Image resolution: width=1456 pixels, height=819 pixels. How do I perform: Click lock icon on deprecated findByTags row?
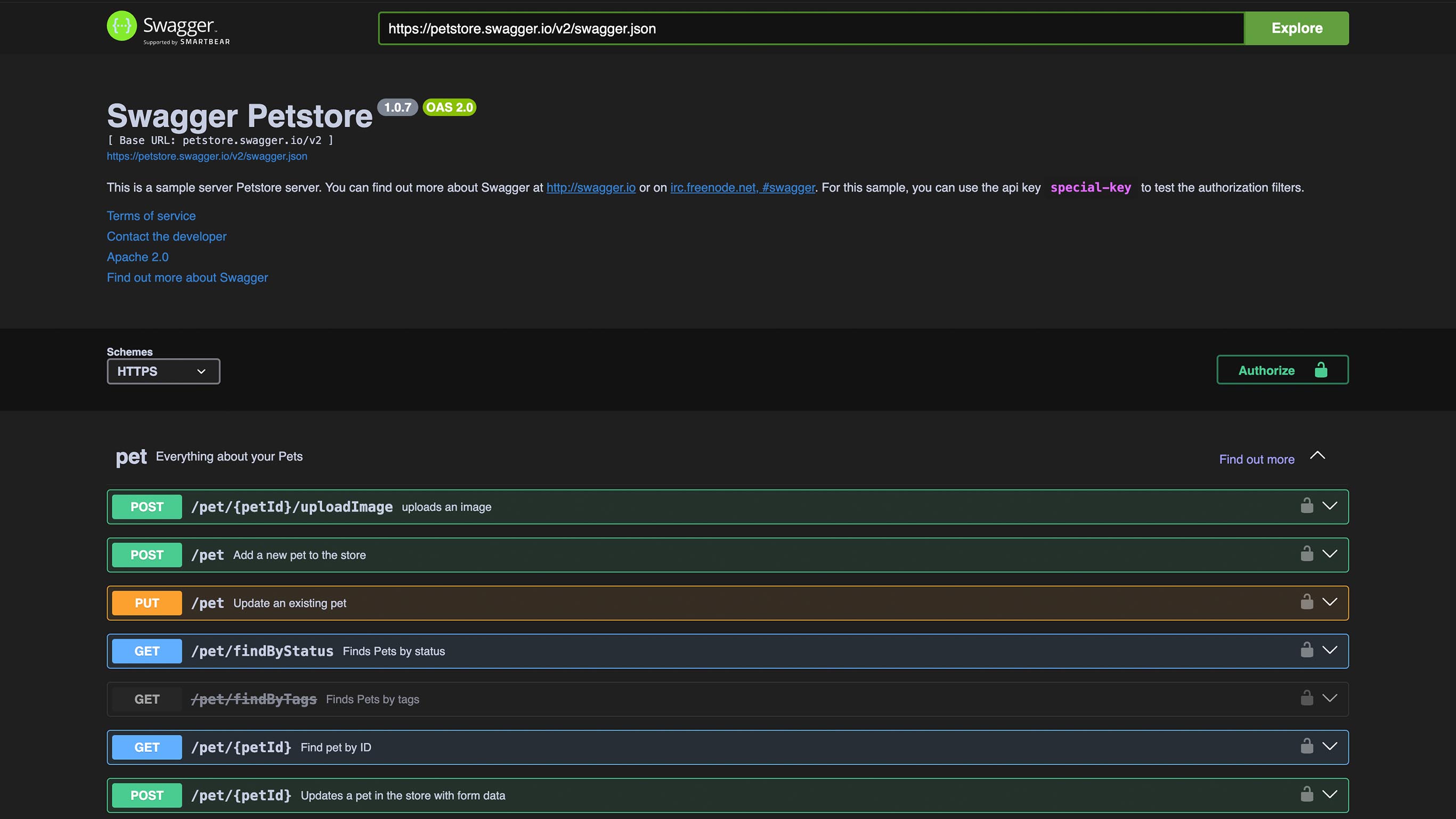[x=1306, y=698]
